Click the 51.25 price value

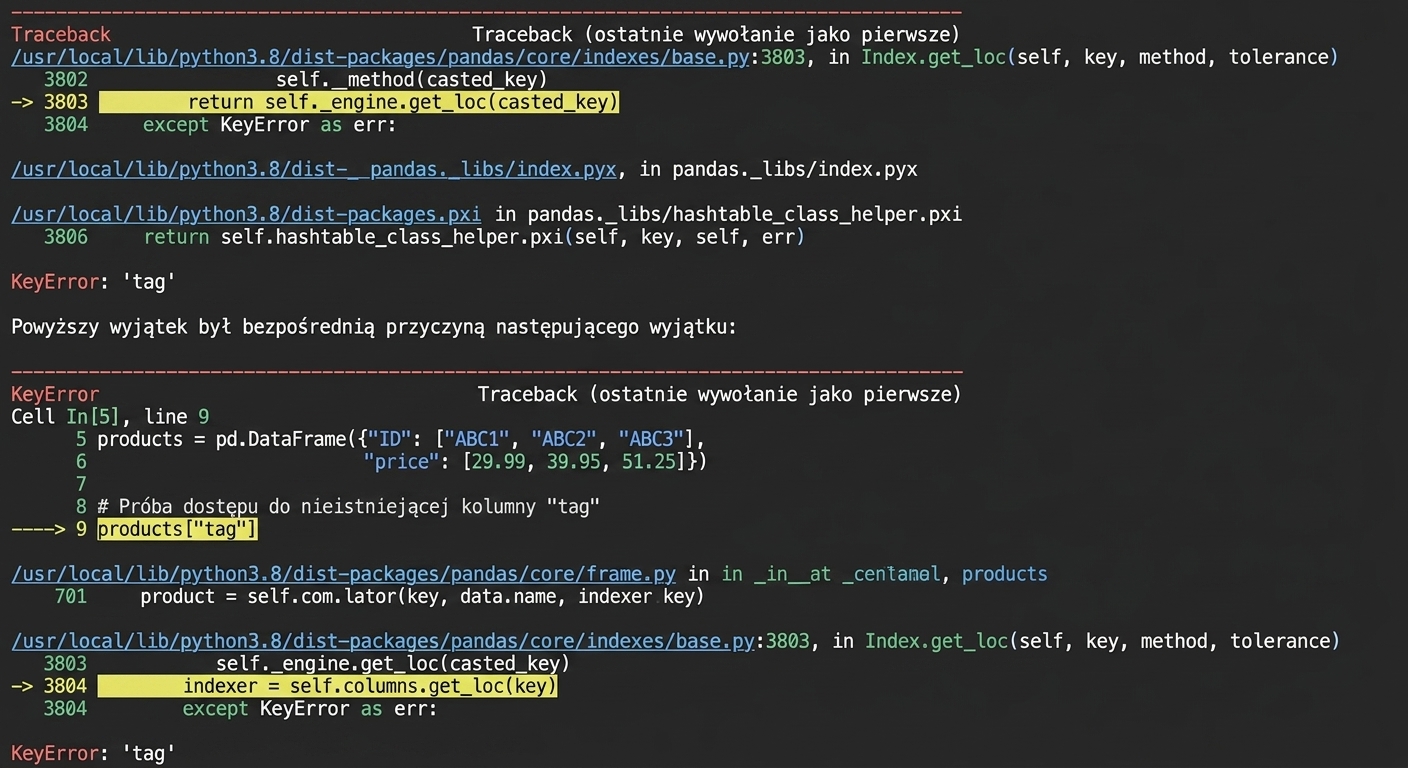(x=651, y=462)
